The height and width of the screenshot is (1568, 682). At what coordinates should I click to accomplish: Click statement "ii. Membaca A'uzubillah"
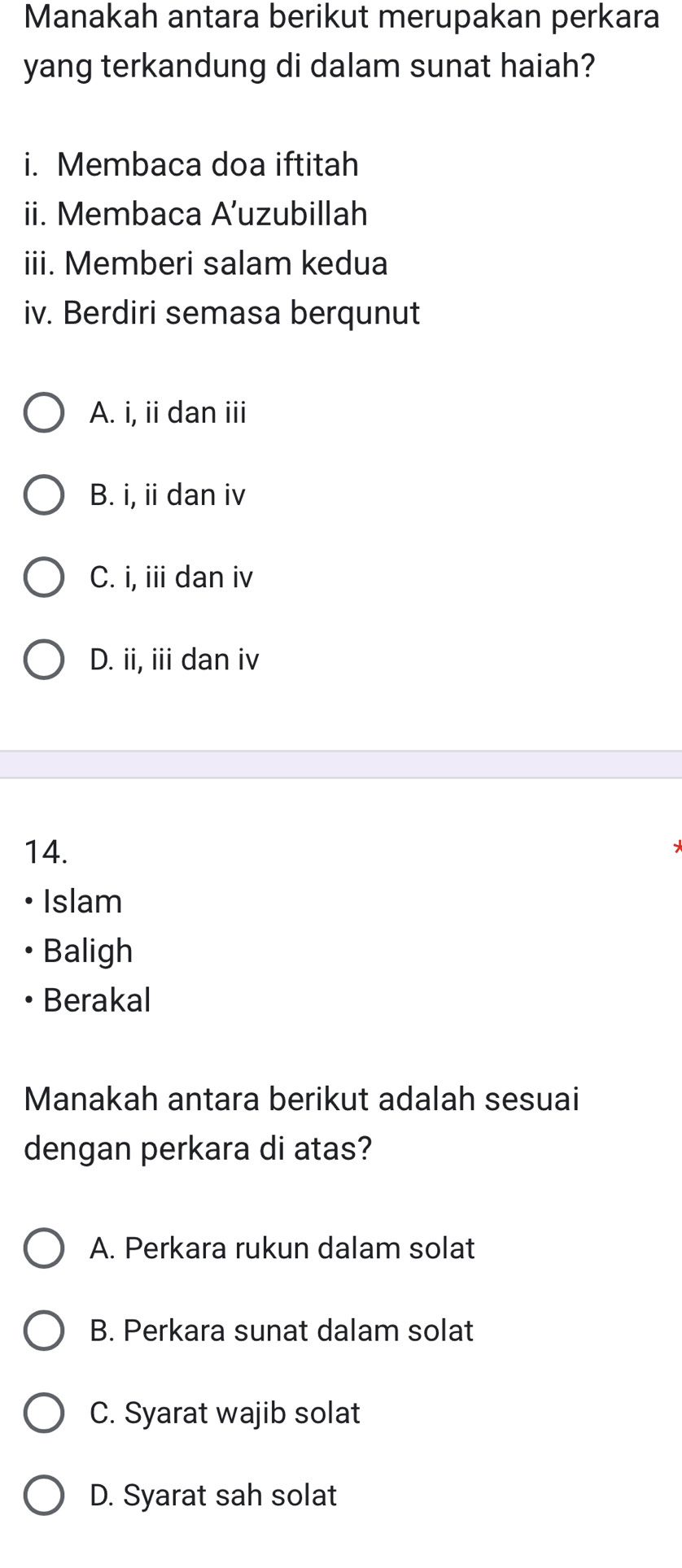196,214
